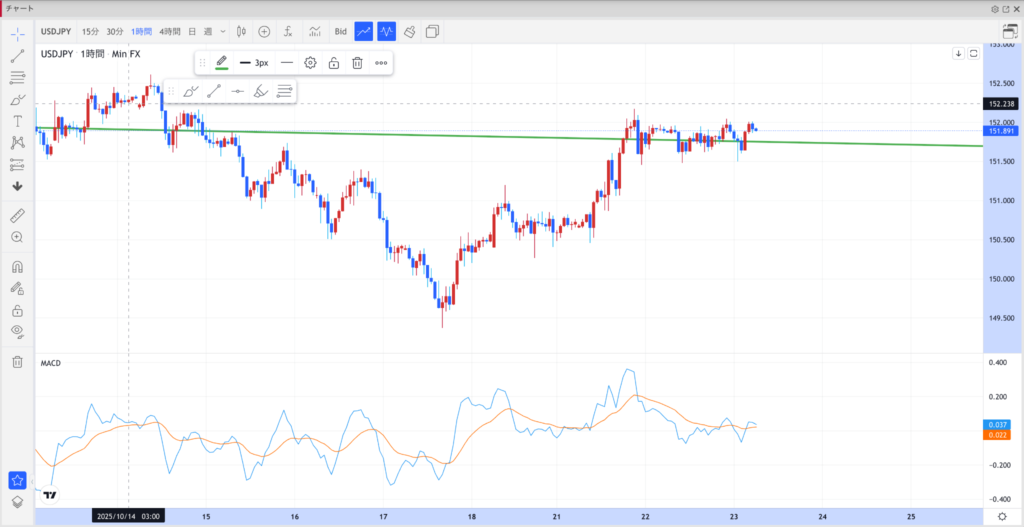Activate the ruler measure tool

click(x=17, y=215)
